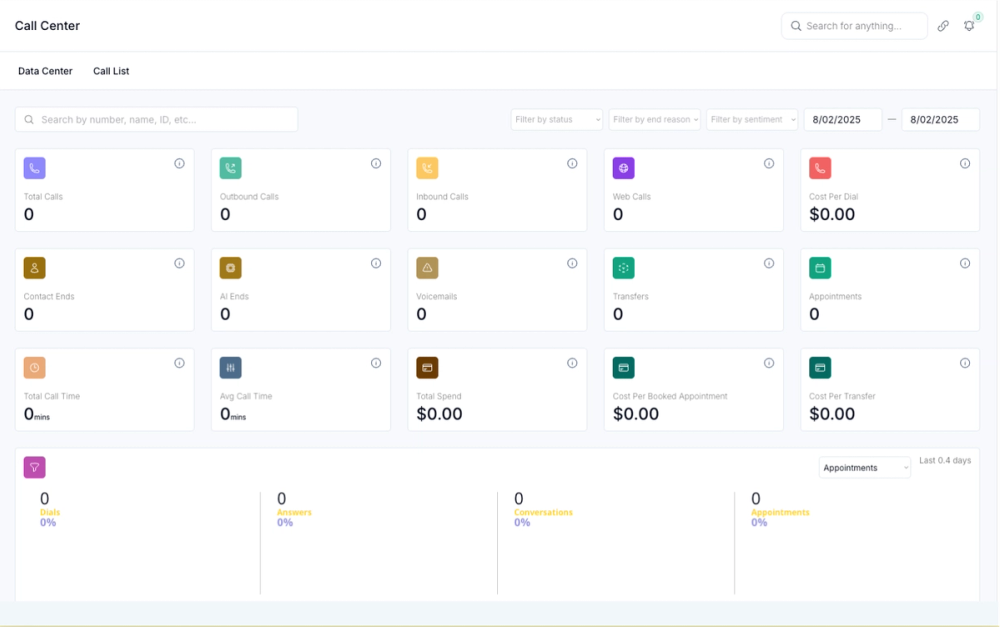Click the Answers funnel label
Viewport: 1000px width, 627px height.
294,512
